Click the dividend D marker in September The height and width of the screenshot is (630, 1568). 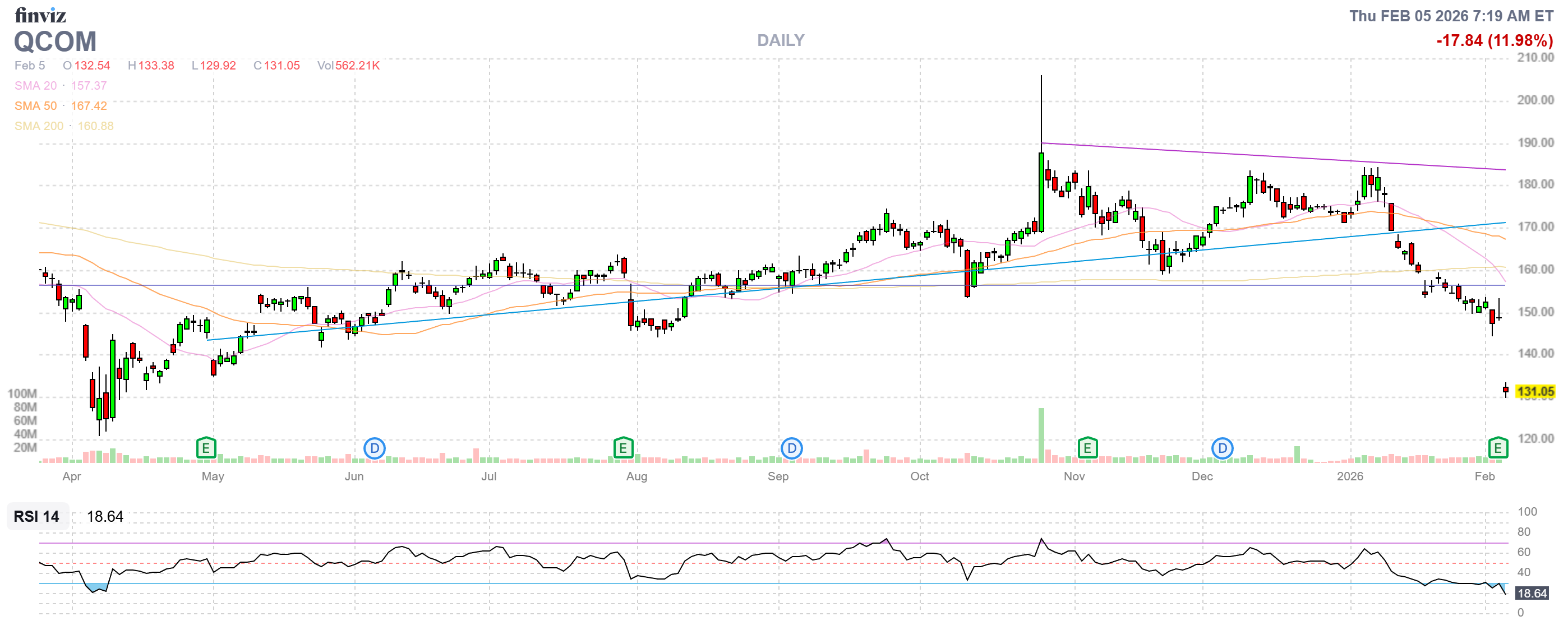[x=791, y=449]
